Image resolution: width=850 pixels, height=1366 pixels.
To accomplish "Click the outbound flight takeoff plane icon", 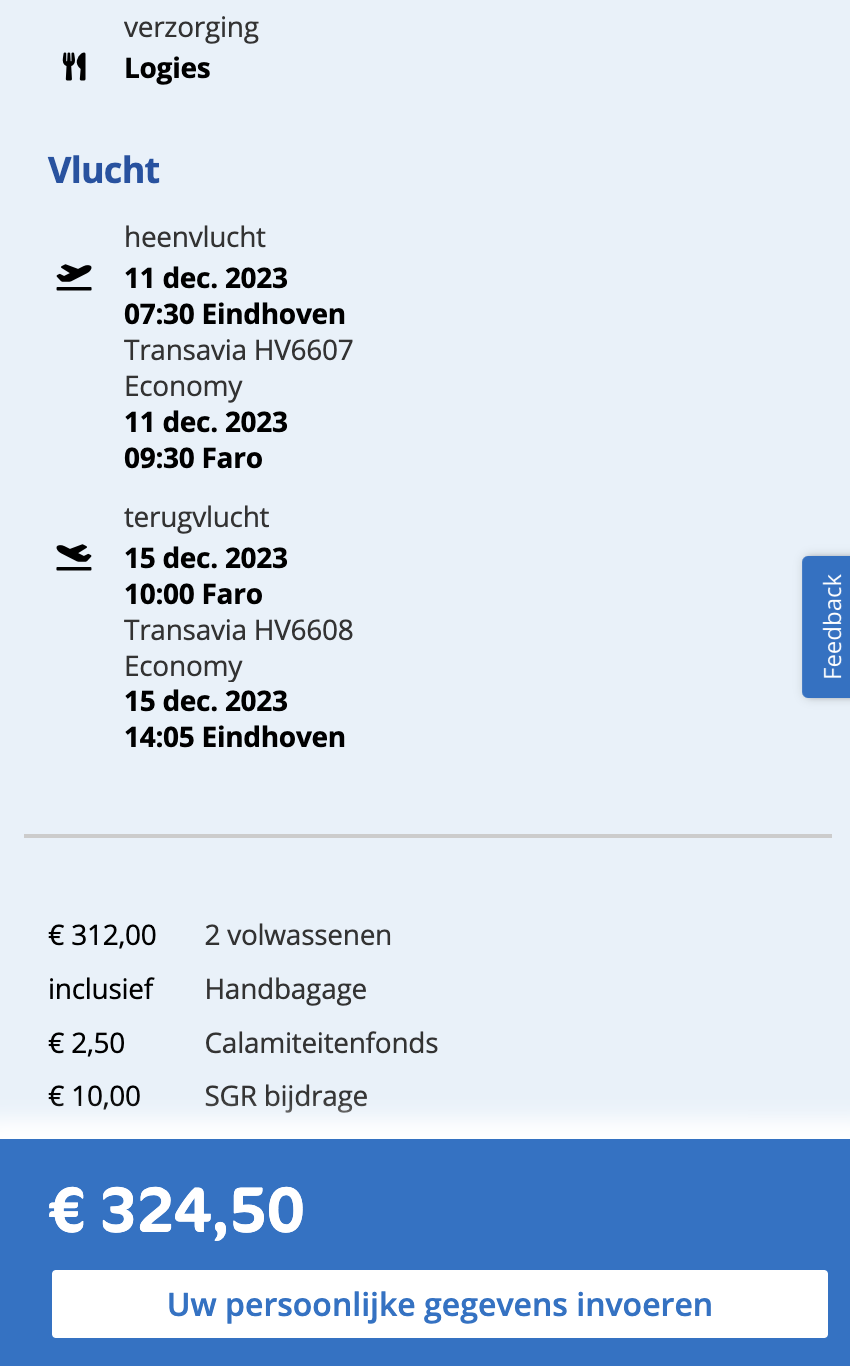I will (74, 277).
